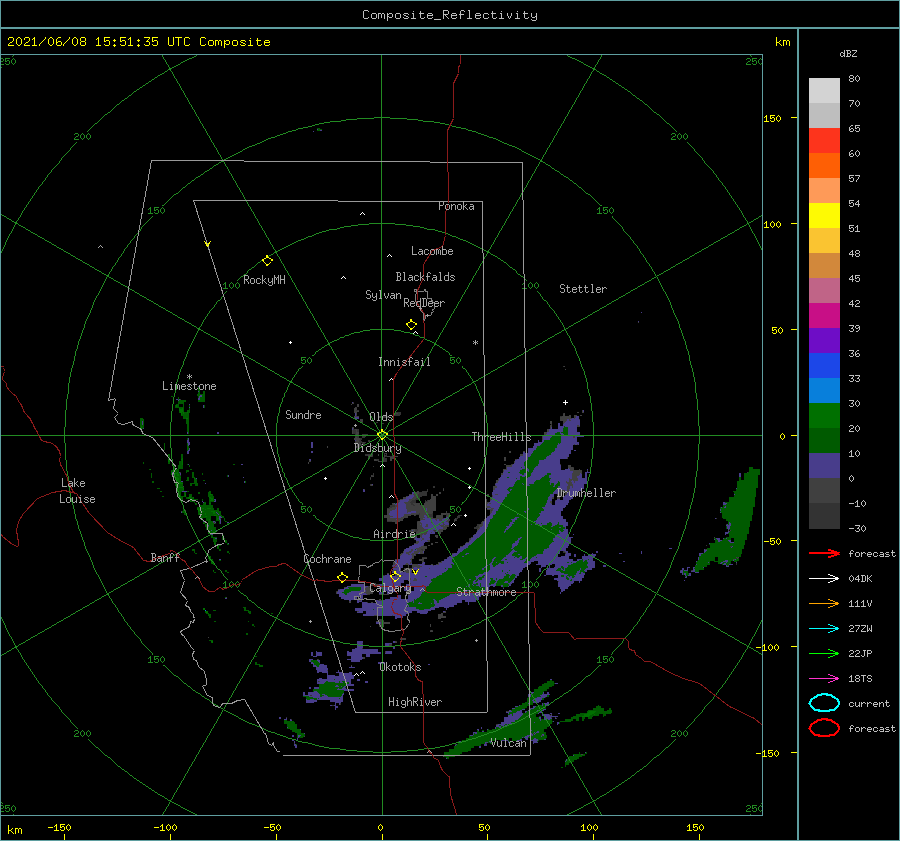Select the purple 36–39 dBZ swatch

[x=824, y=340]
